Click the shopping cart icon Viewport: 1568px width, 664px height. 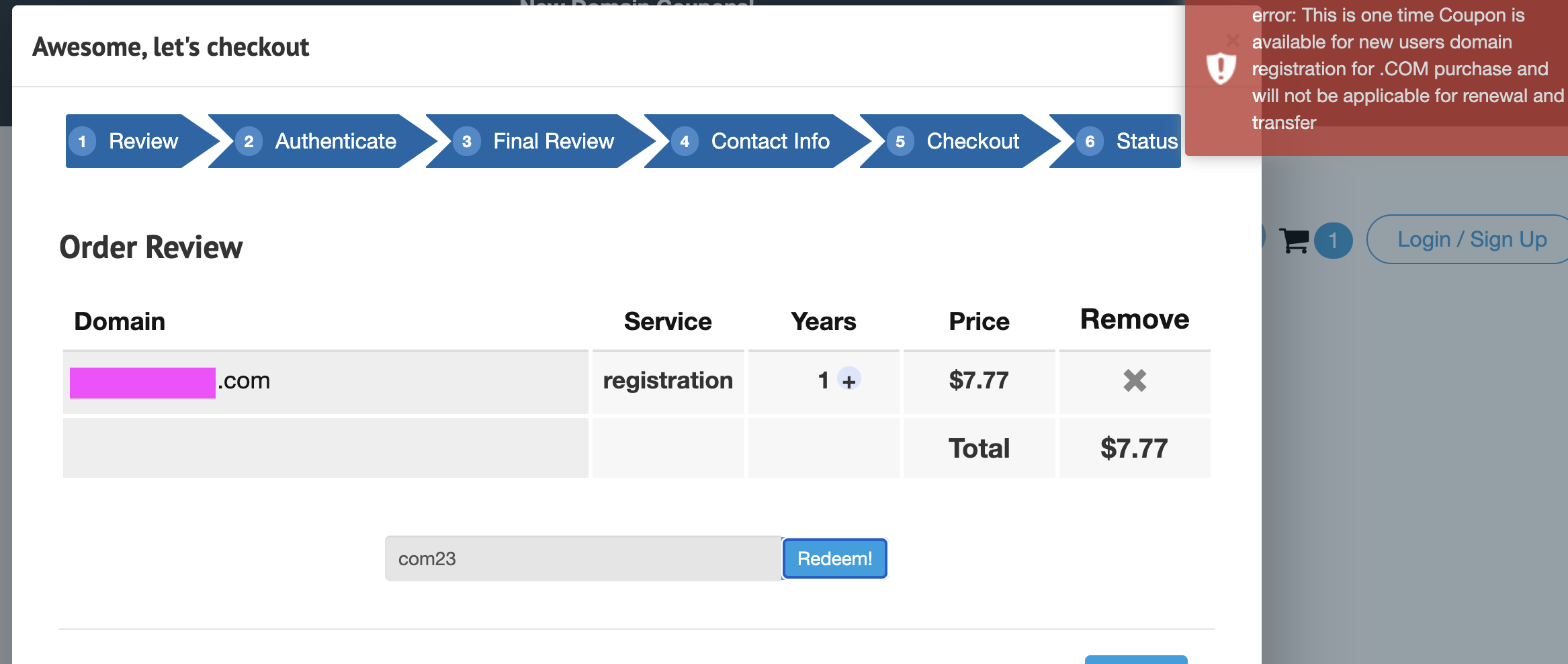1294,241
